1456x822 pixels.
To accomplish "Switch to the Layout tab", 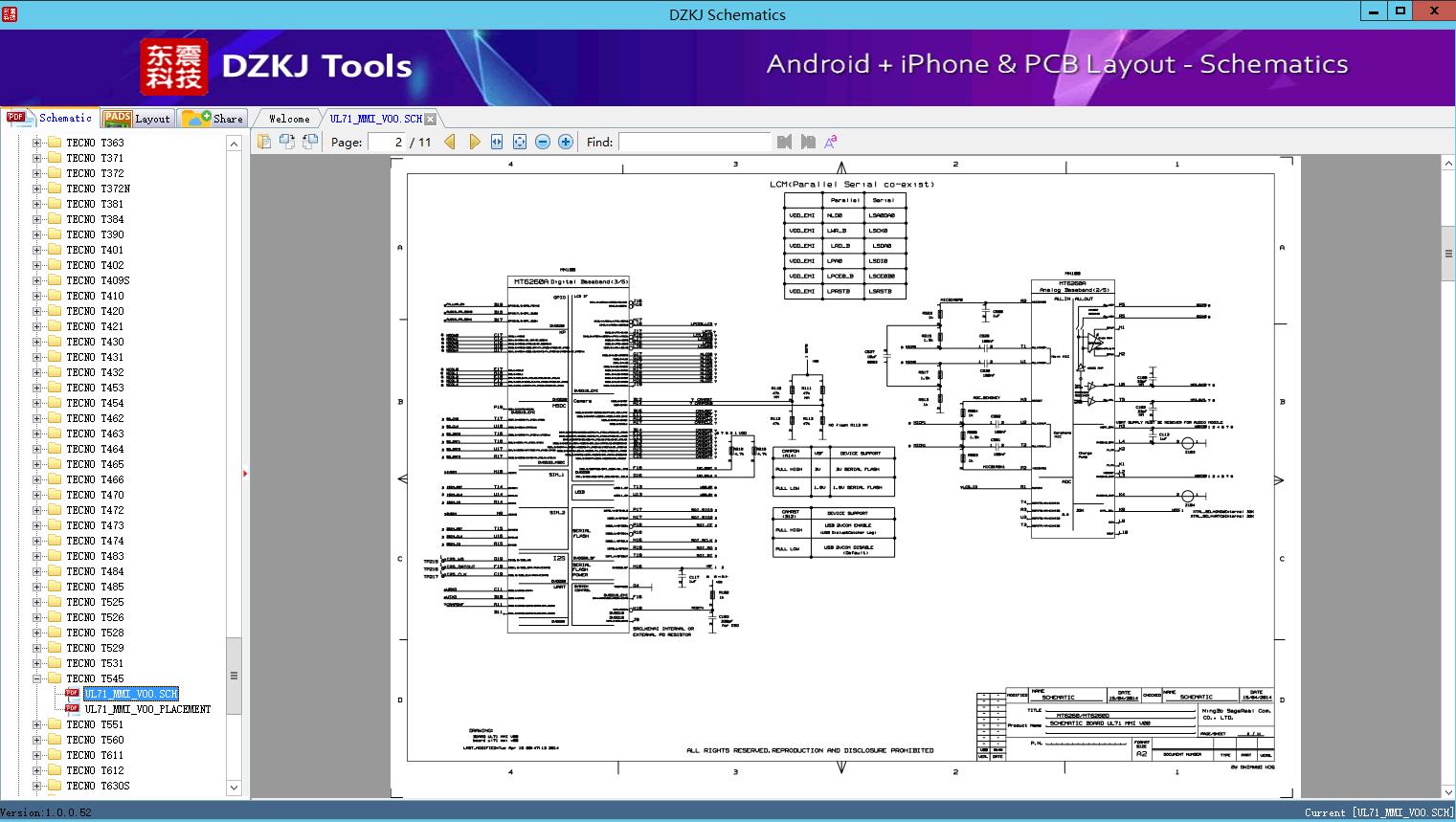I will click(x=137, y=119).
